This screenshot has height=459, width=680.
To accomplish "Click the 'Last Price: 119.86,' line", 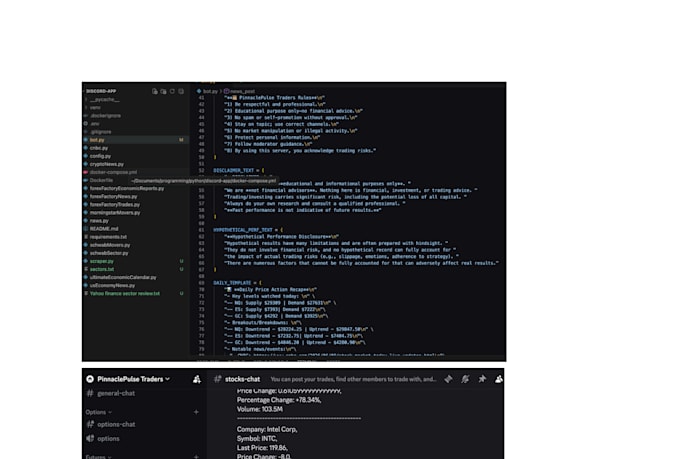I will pos(262,448).
